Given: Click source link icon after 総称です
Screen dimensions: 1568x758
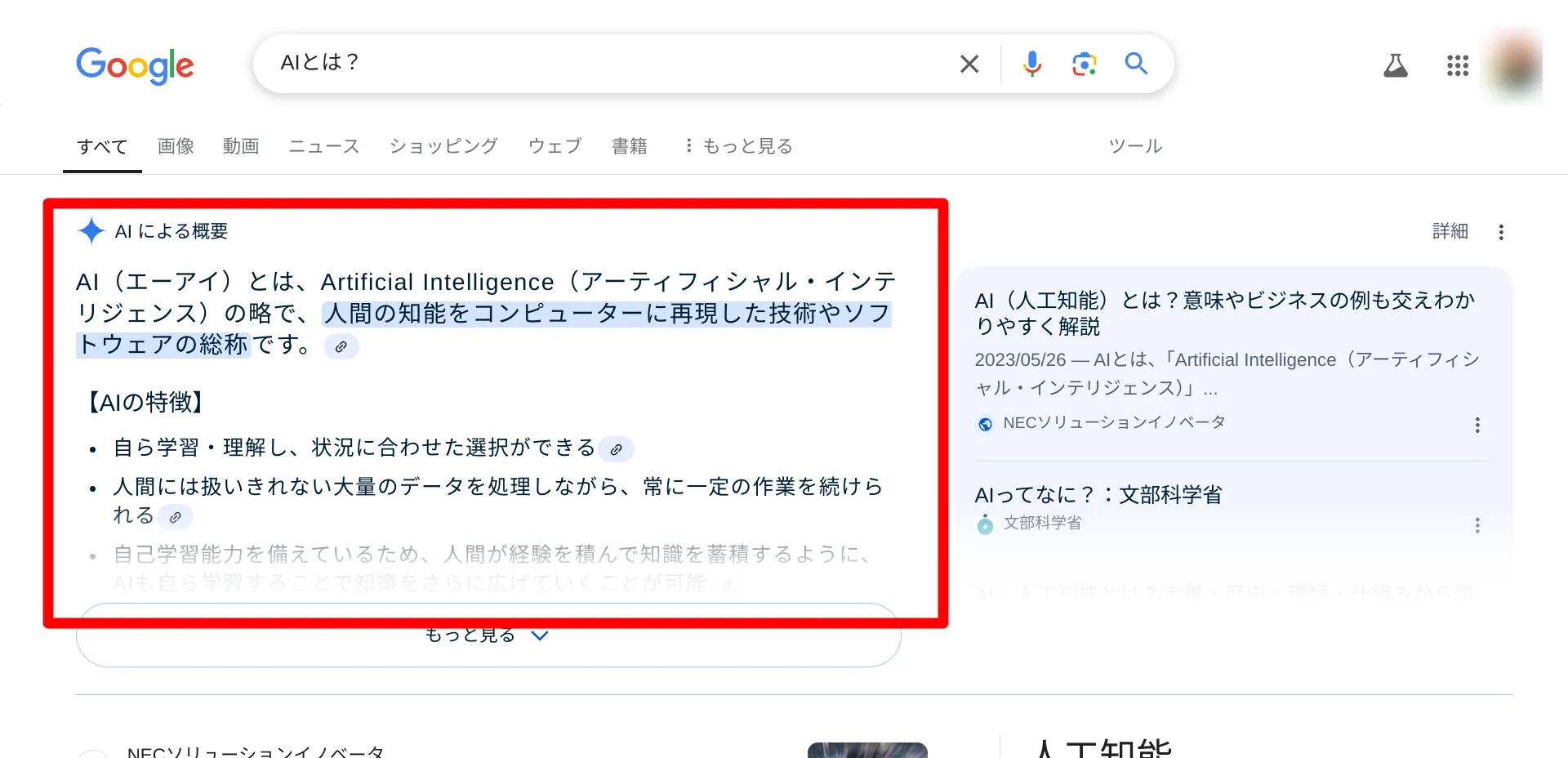Looking at the screenshot, I should coord(341,346).
